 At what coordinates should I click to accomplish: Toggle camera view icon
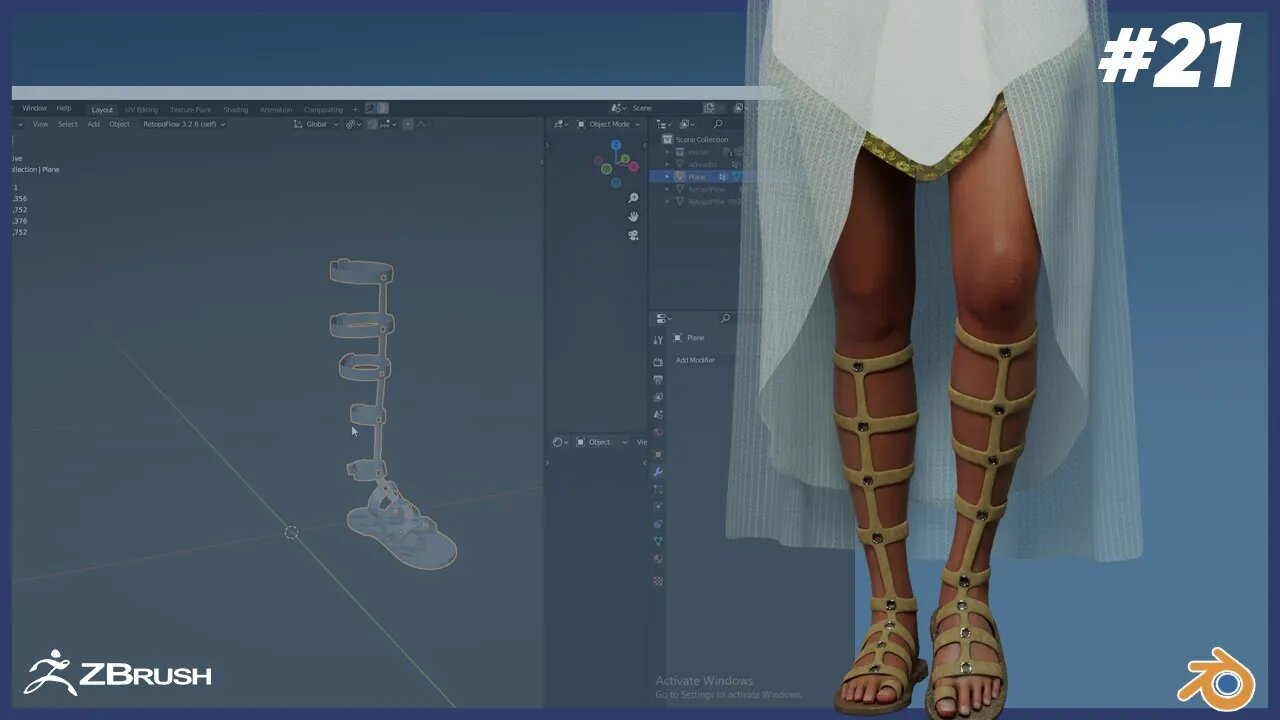(x=633, y=235)
